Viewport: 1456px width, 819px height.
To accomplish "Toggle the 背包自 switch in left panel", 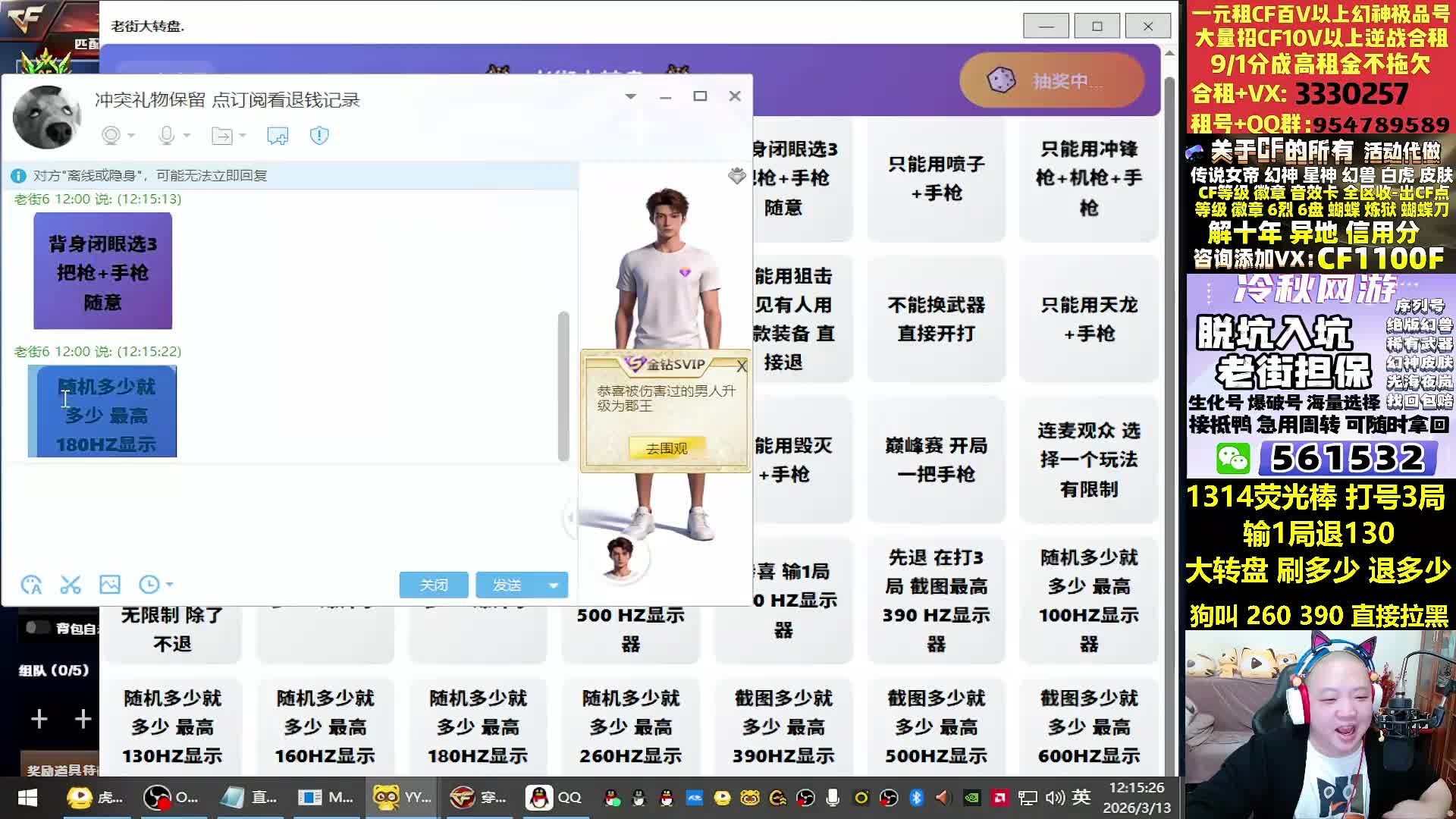I will 37,628.
